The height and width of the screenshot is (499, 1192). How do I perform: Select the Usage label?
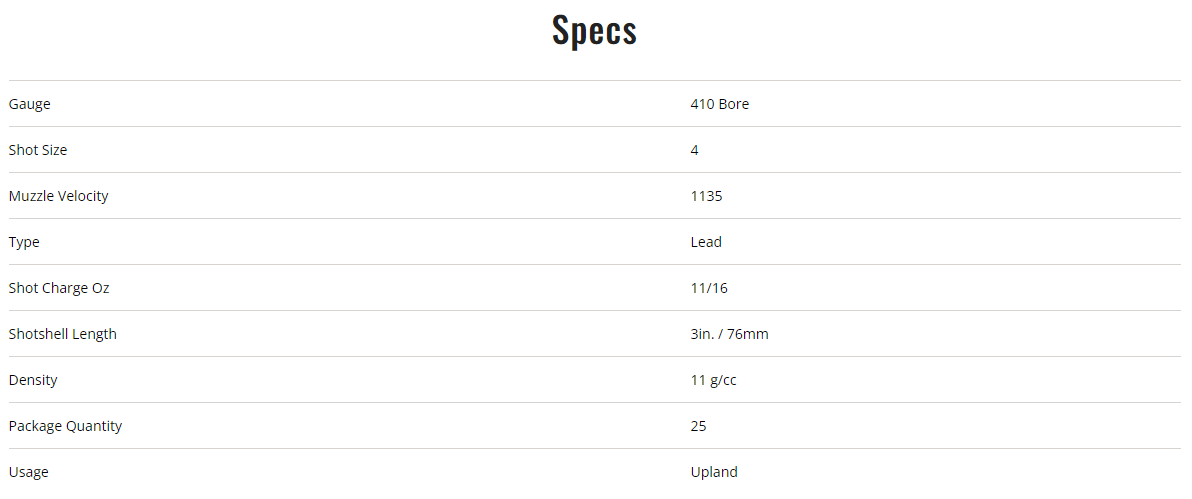[x=28, y=472]
